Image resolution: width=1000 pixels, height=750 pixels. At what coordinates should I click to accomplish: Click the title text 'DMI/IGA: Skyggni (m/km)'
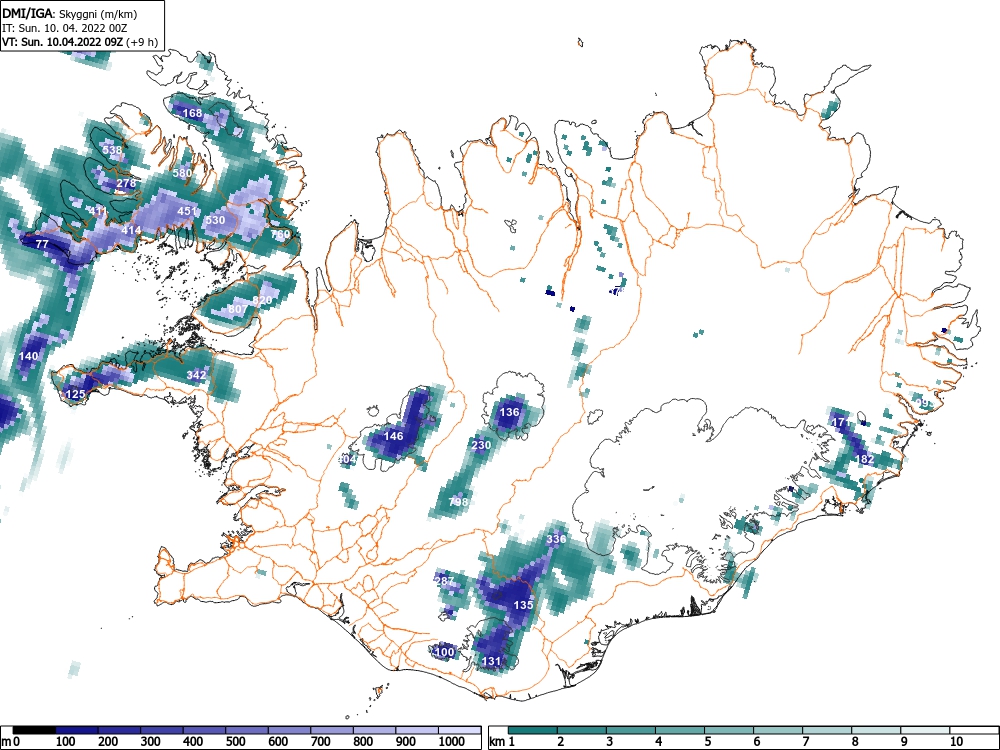click(x=70, y=13)
